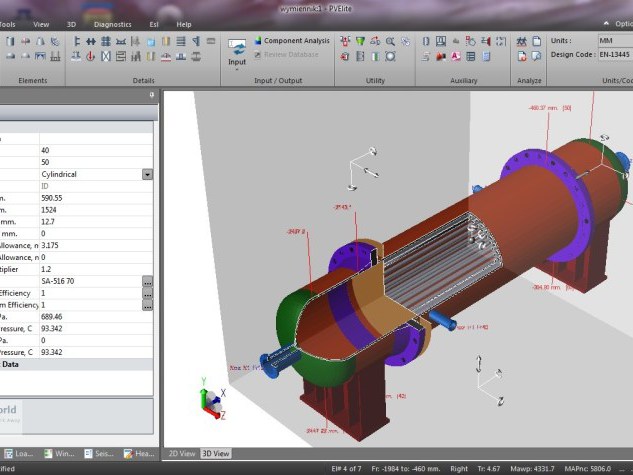Click the first icon in Analyze group

[522, 42]
